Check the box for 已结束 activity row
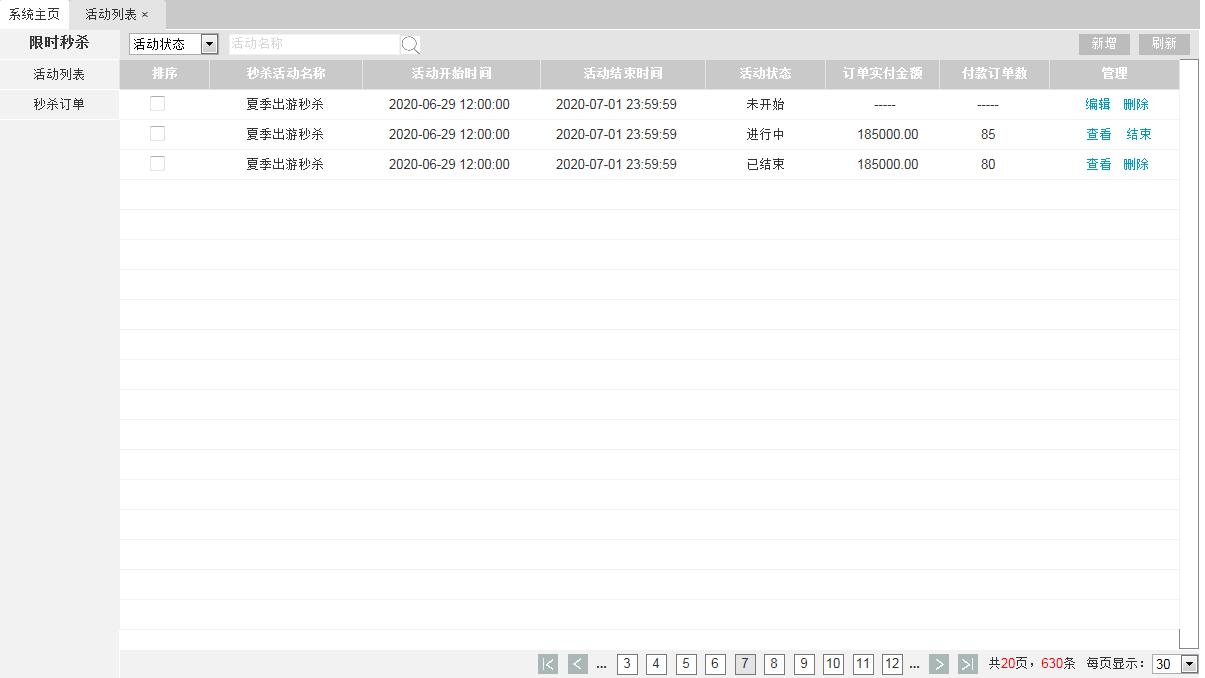The height and width of the screenshot is (678, 1205). (157, 164)
